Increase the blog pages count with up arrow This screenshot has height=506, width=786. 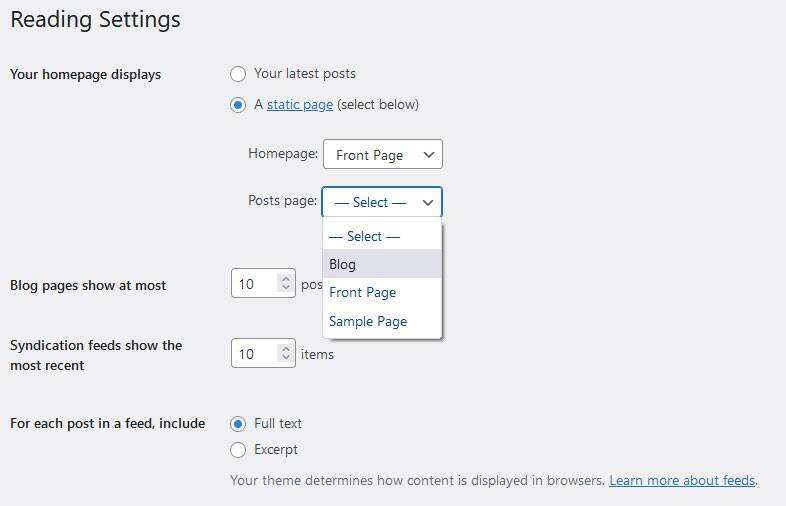pyautogui.click(x=285, y=279)
